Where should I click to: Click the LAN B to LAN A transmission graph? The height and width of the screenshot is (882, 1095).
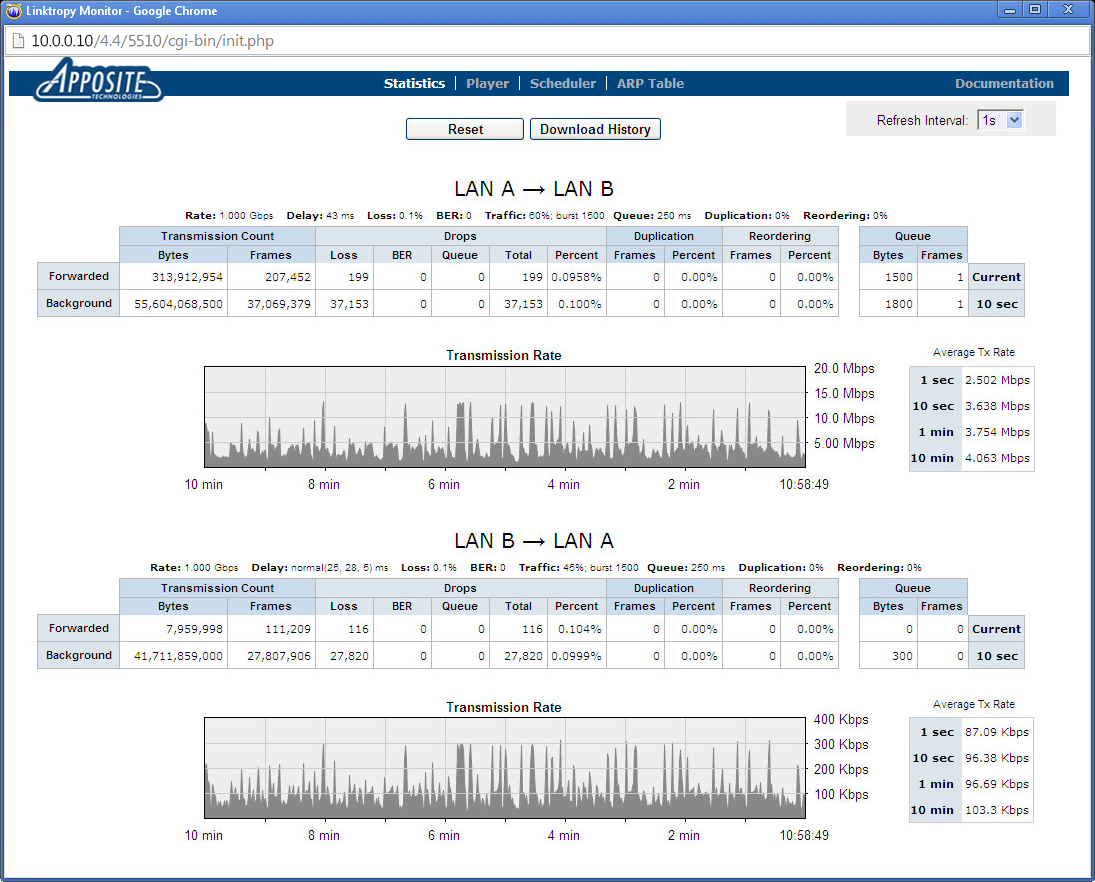[x=505, y=767]
